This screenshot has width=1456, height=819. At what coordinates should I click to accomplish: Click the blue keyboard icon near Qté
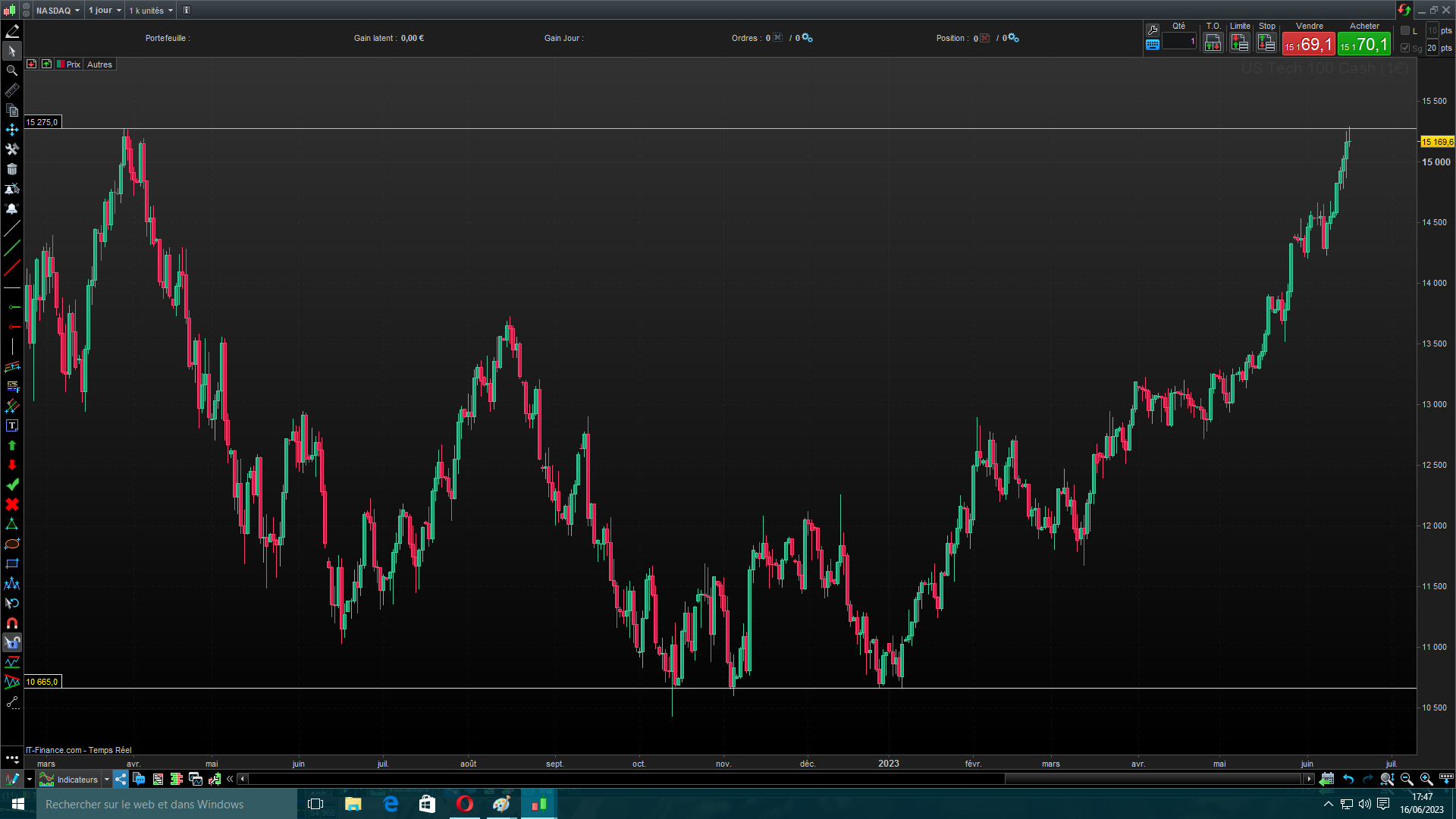click(1153, 45)
